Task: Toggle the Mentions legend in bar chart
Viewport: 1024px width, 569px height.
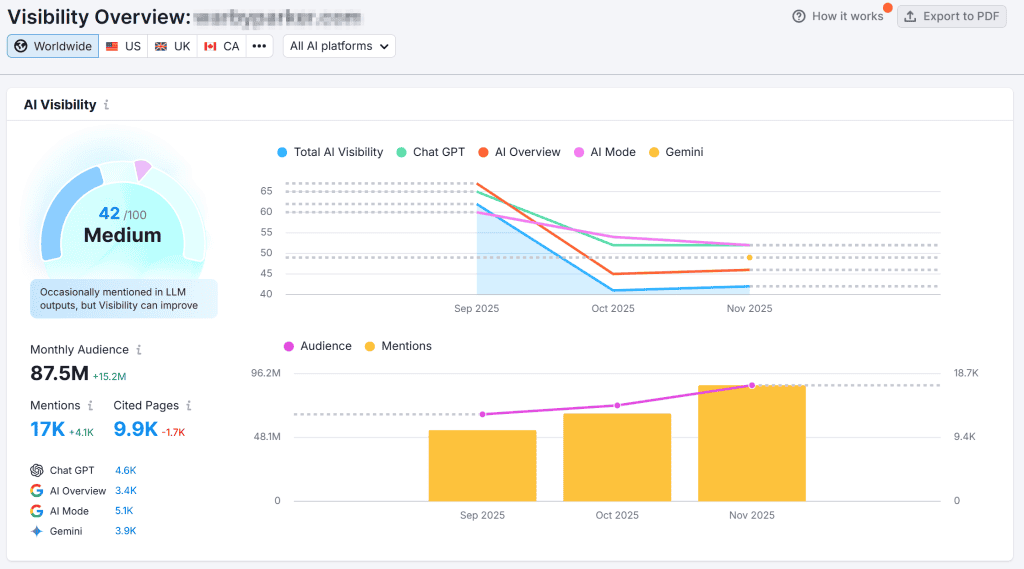Action: [x=398, y=346]
